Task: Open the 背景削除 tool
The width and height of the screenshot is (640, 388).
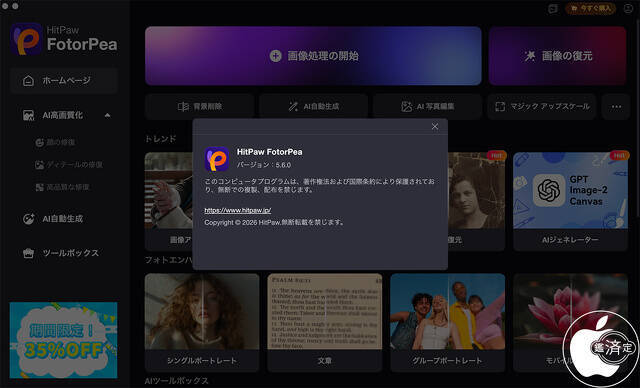Action: 200,106
